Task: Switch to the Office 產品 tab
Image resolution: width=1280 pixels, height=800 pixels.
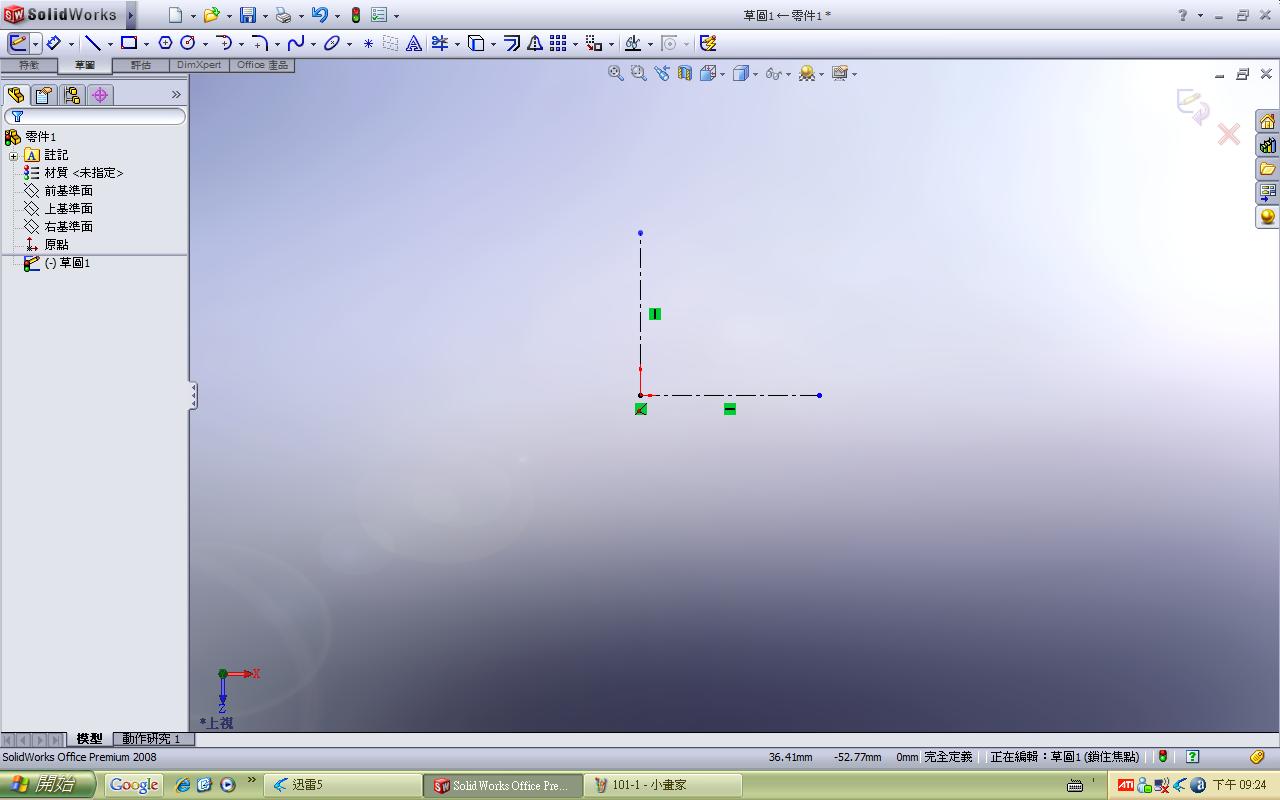Action: tap(262, 65)
